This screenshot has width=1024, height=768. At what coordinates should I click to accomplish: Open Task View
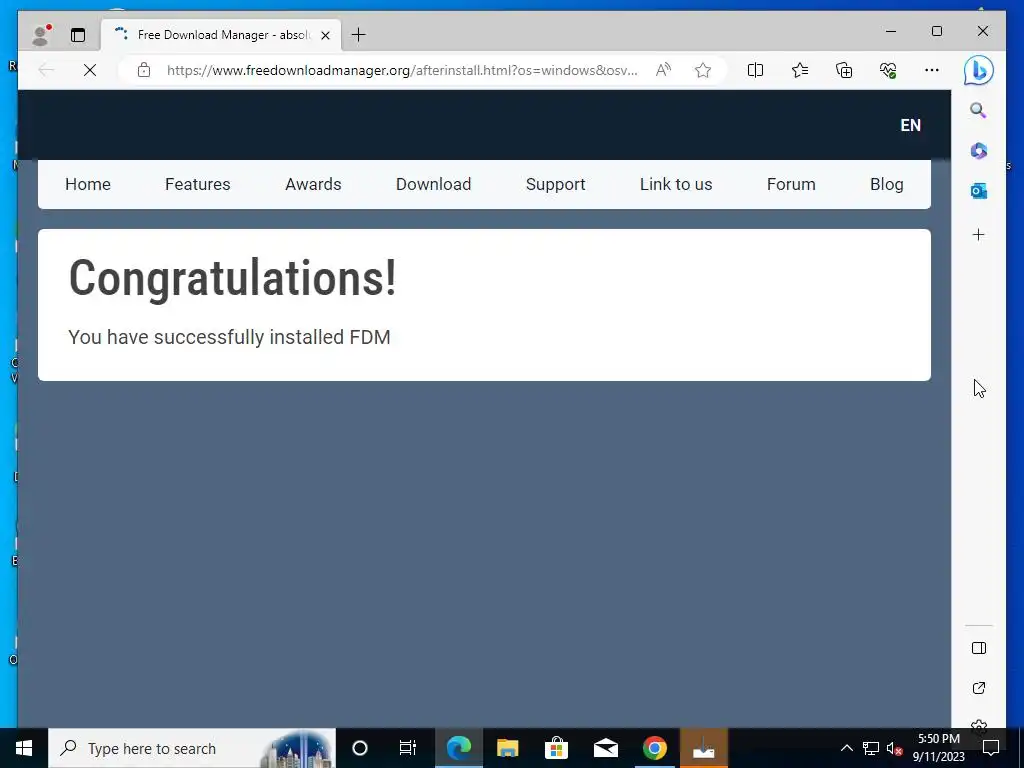[408, 748]
